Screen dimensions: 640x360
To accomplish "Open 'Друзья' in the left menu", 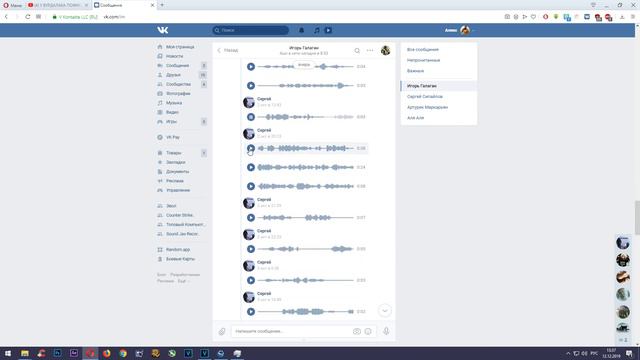I will point(173,75).
